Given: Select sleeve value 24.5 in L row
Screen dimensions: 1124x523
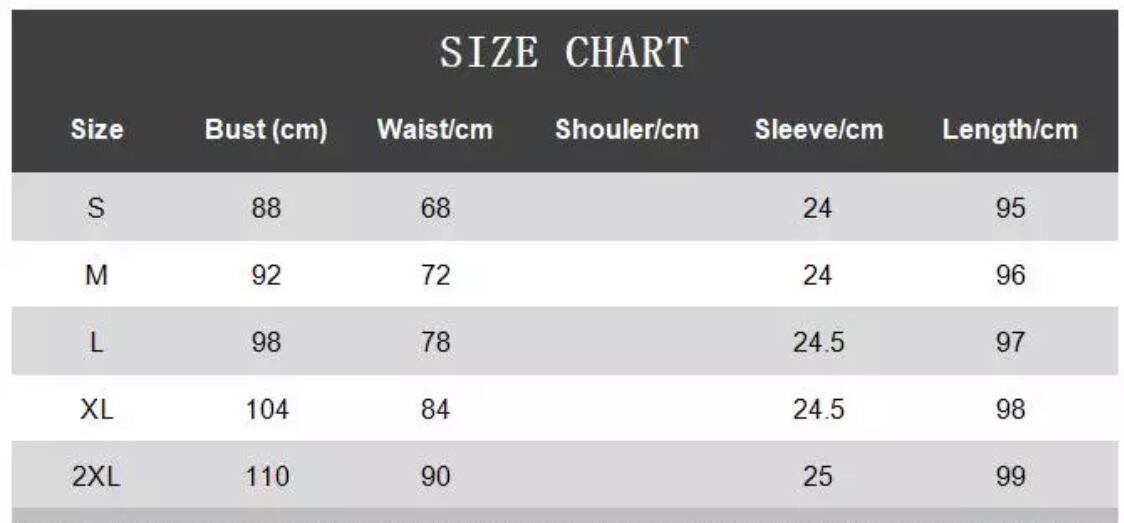Looking at the screenshot, I should click(x=818, y=342).
